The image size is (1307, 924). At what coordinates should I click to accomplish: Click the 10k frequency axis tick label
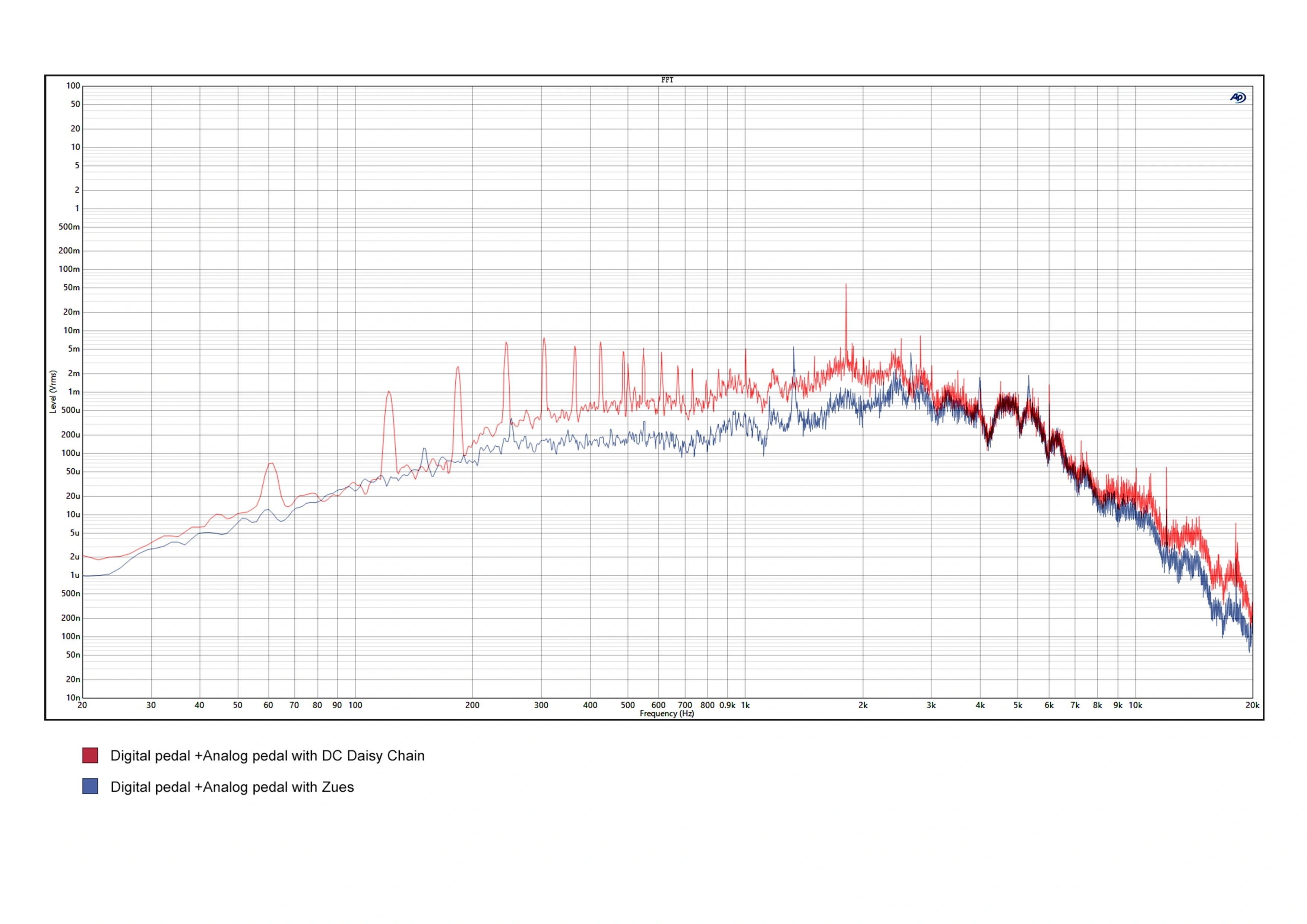1136,705
